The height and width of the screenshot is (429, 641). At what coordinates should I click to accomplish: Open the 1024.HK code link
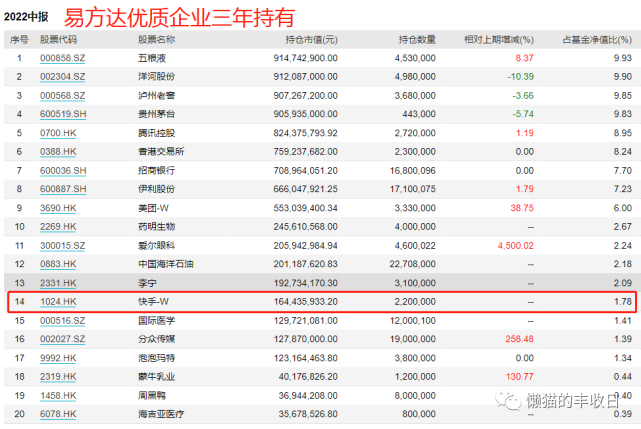[58, 299]
